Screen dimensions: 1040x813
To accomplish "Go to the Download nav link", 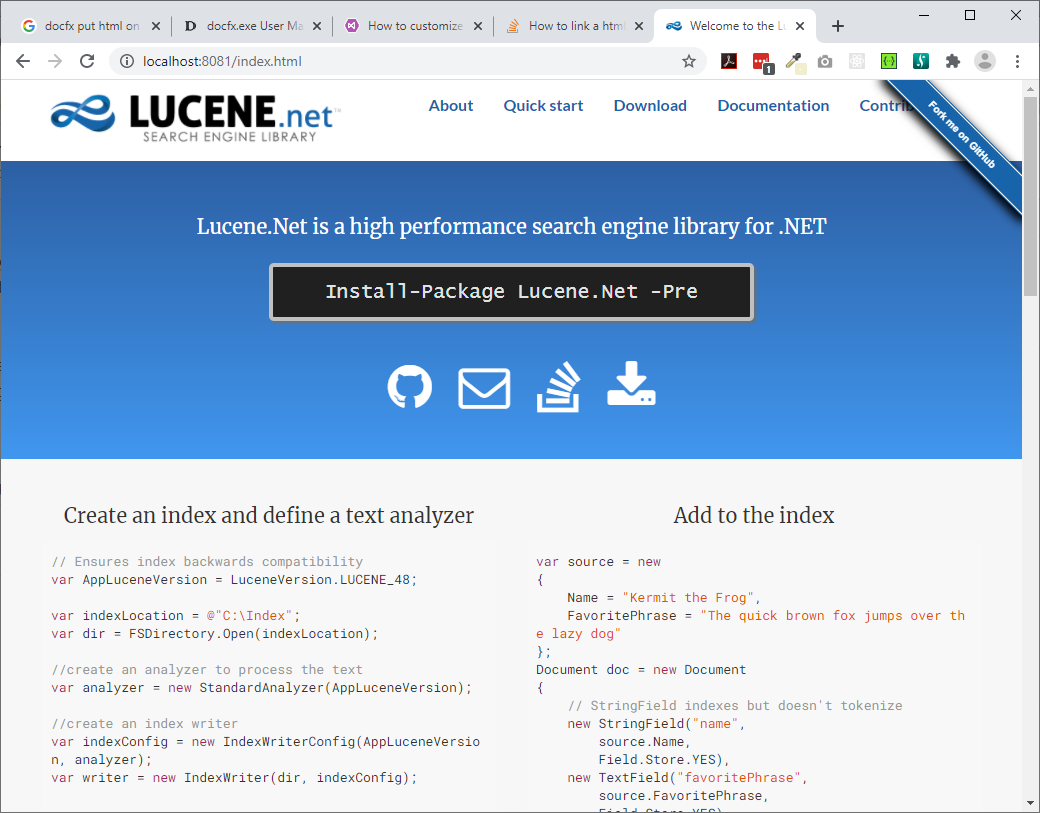I will point(650,105).
